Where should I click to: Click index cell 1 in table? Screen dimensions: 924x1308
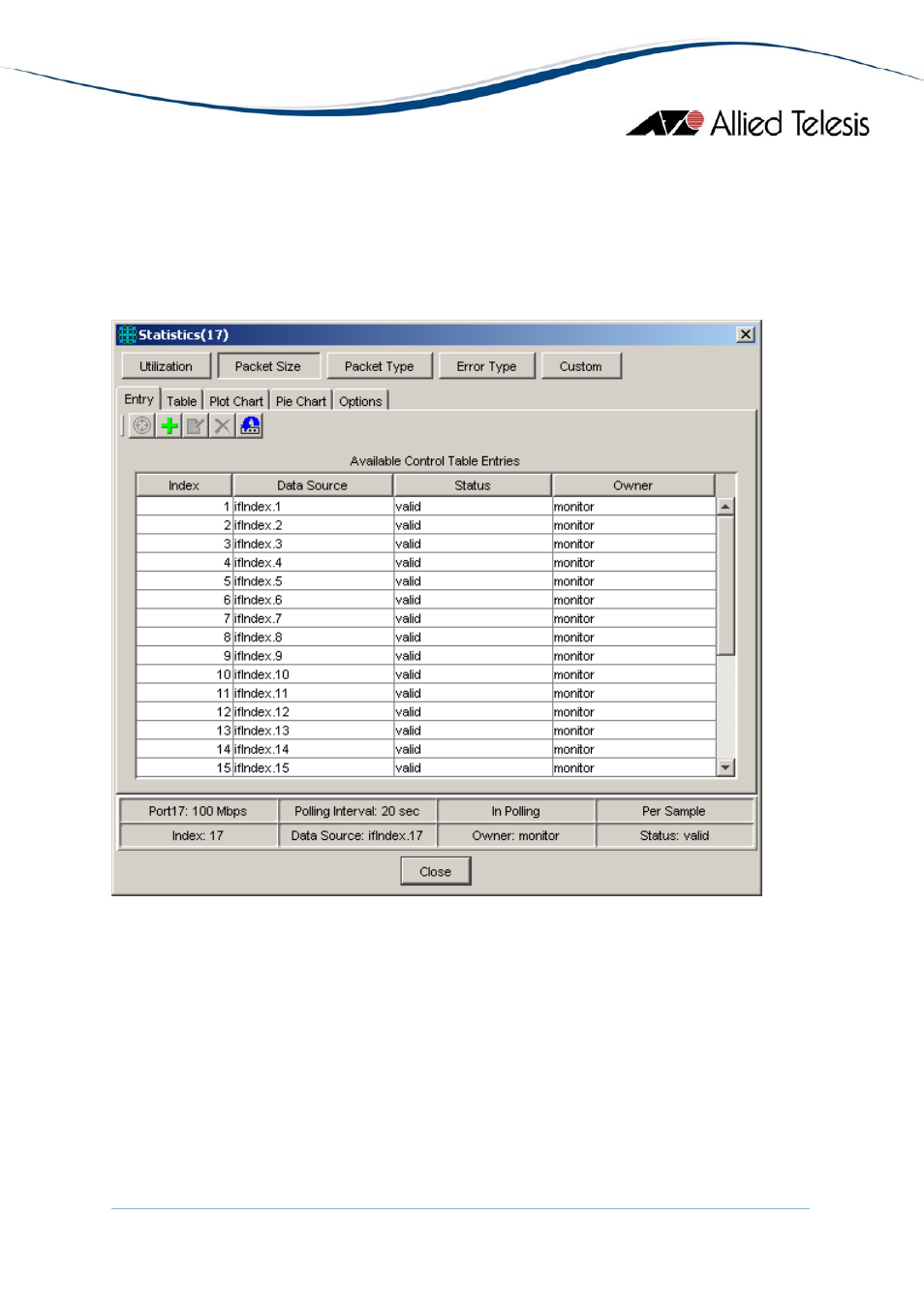(184, 507)
